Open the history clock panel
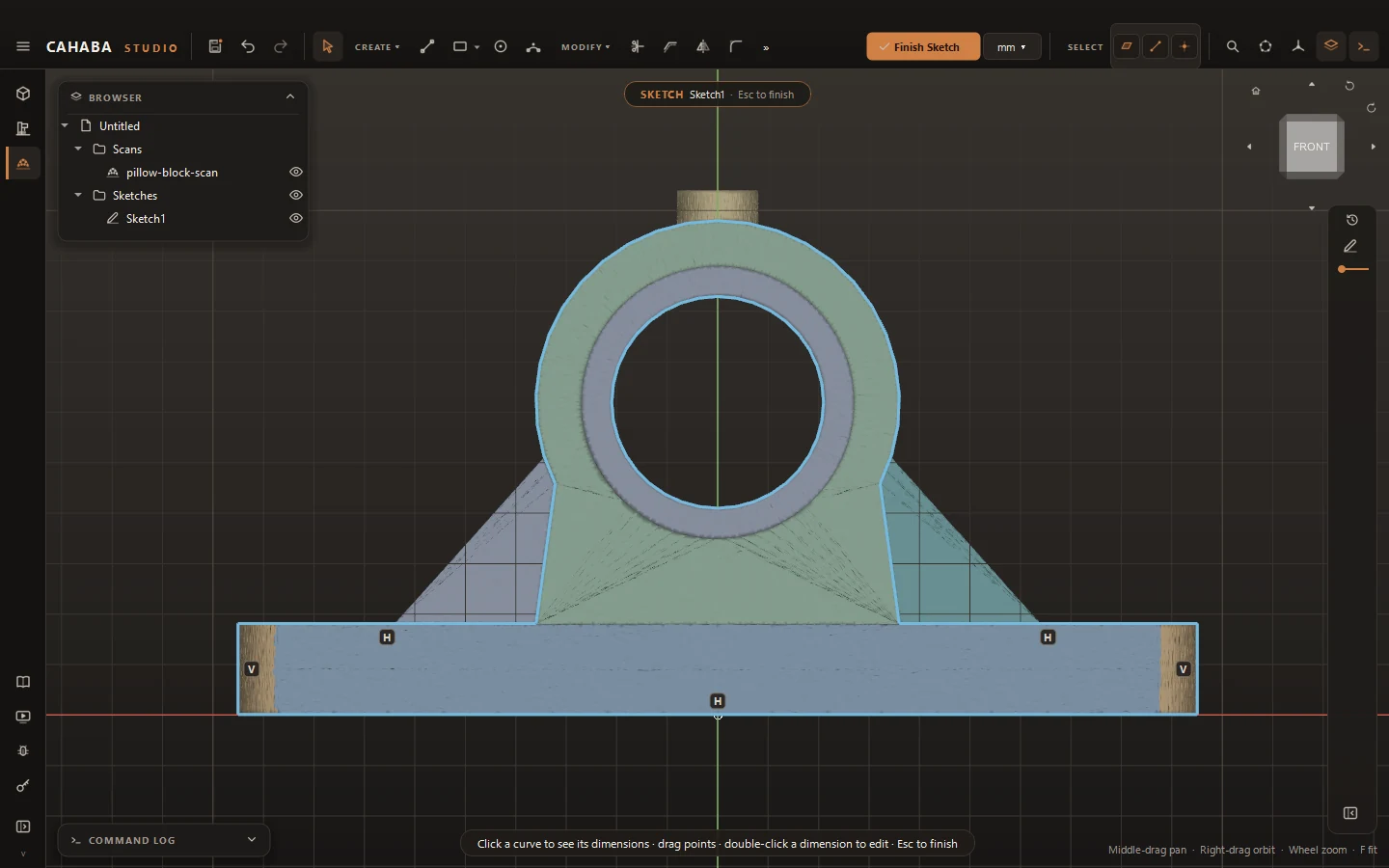1389x868 pixels. click(x=1352, y=220)
